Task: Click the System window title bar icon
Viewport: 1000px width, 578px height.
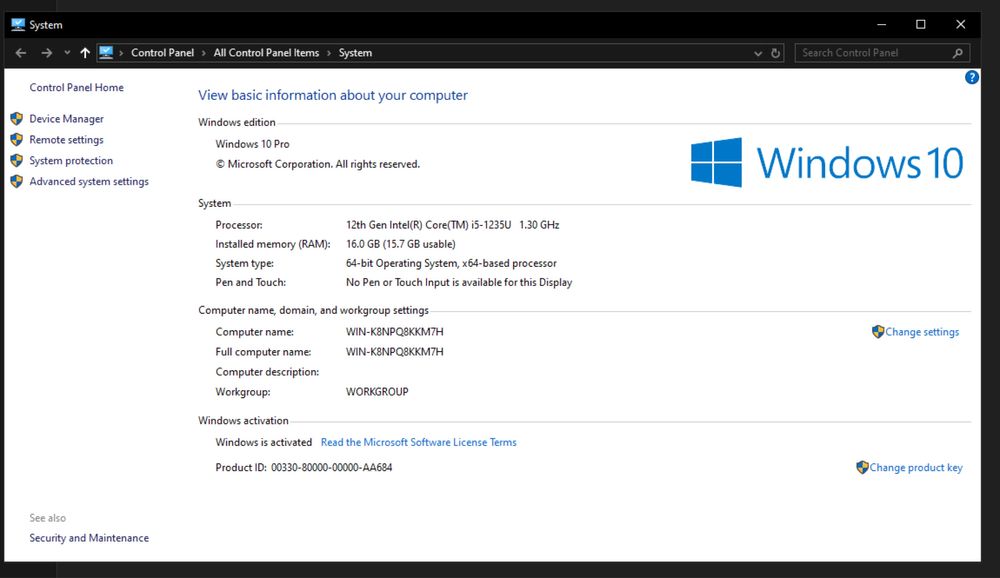Action: tap(17, 25)
